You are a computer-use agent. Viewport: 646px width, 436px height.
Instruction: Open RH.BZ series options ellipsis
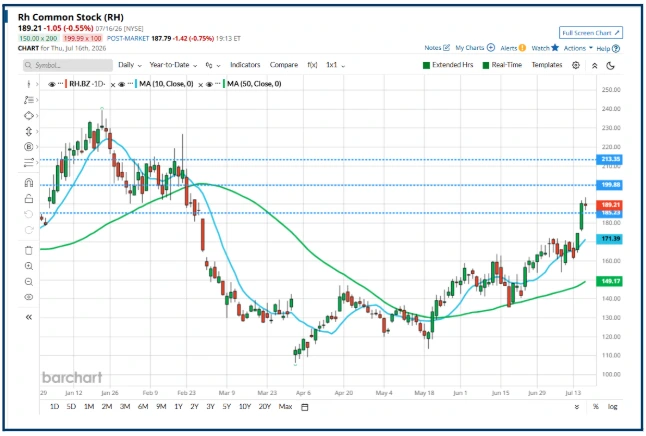(61, 84)
